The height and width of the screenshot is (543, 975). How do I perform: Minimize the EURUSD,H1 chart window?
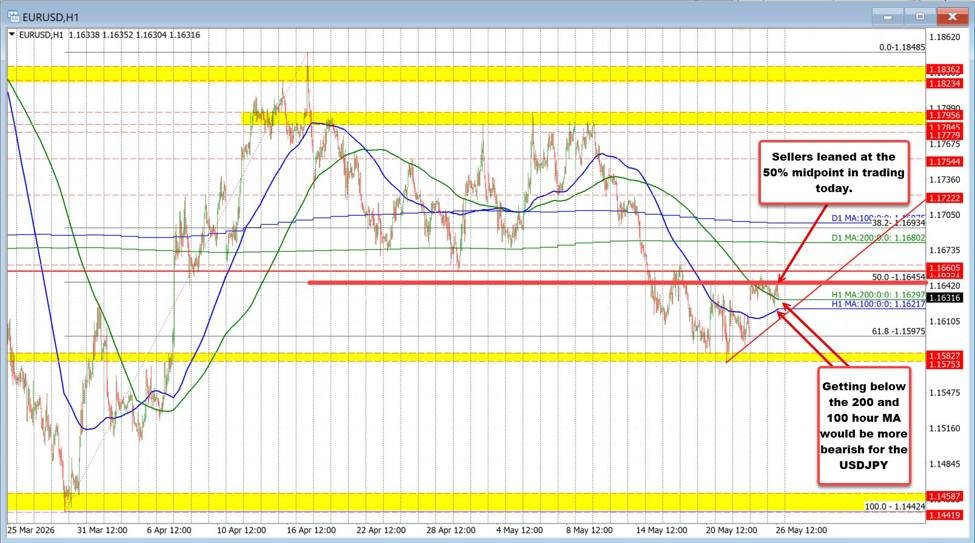(886, 16)
